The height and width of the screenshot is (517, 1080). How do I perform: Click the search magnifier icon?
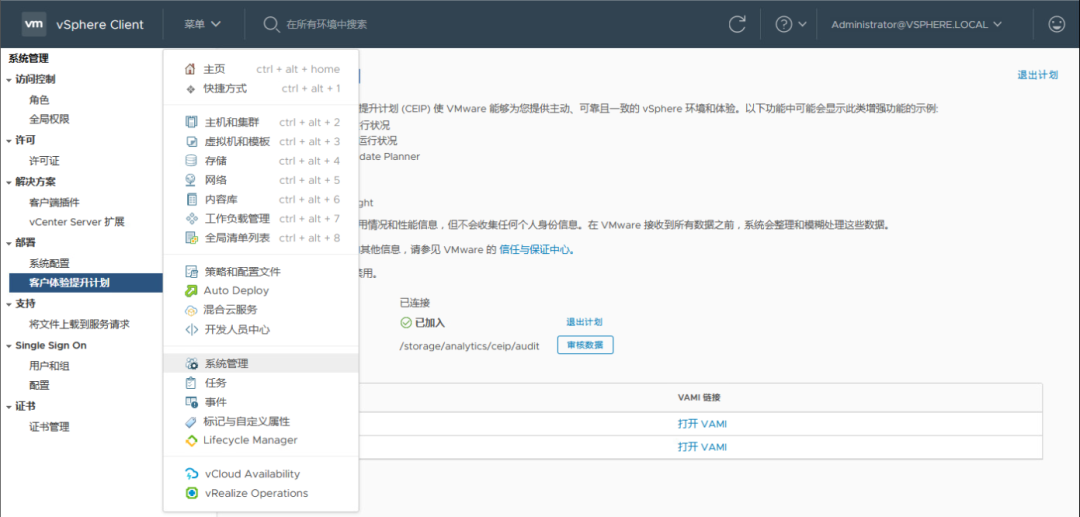point(271,24)
